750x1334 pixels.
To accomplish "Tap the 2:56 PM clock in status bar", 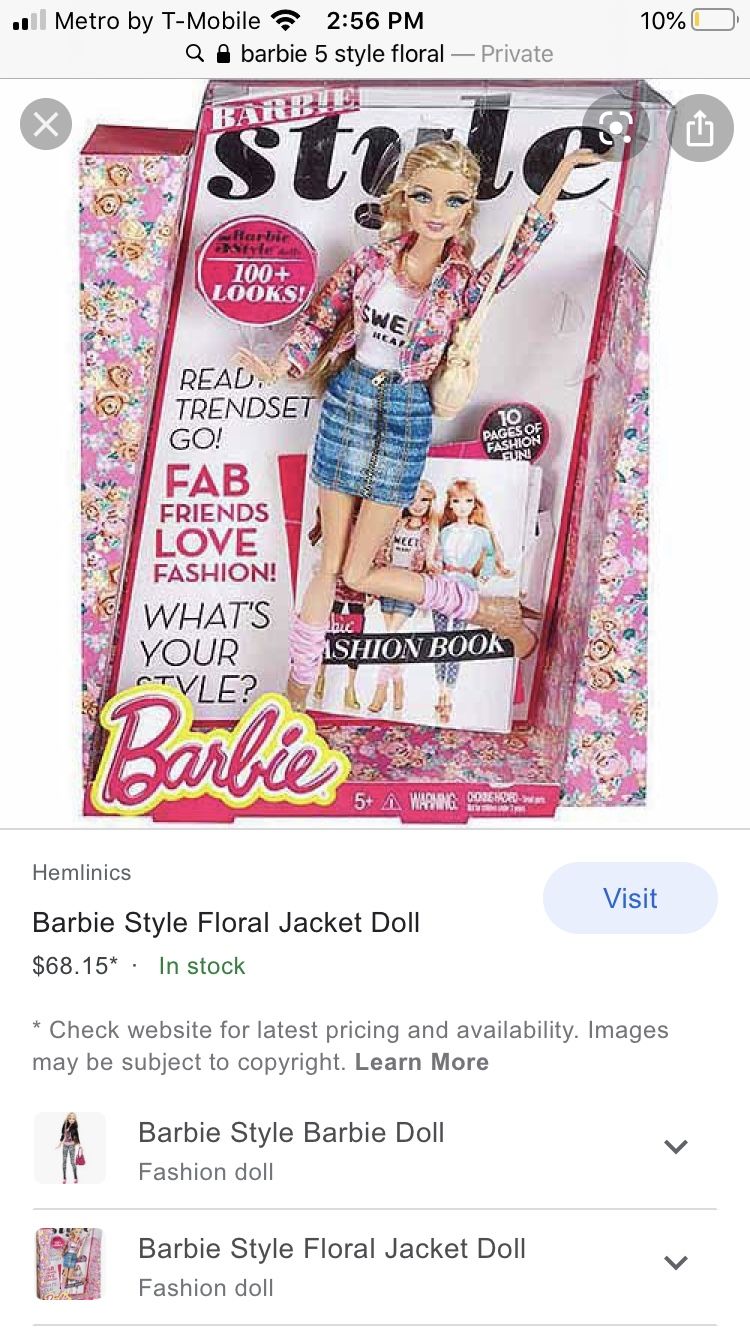I will coord(375,21).
